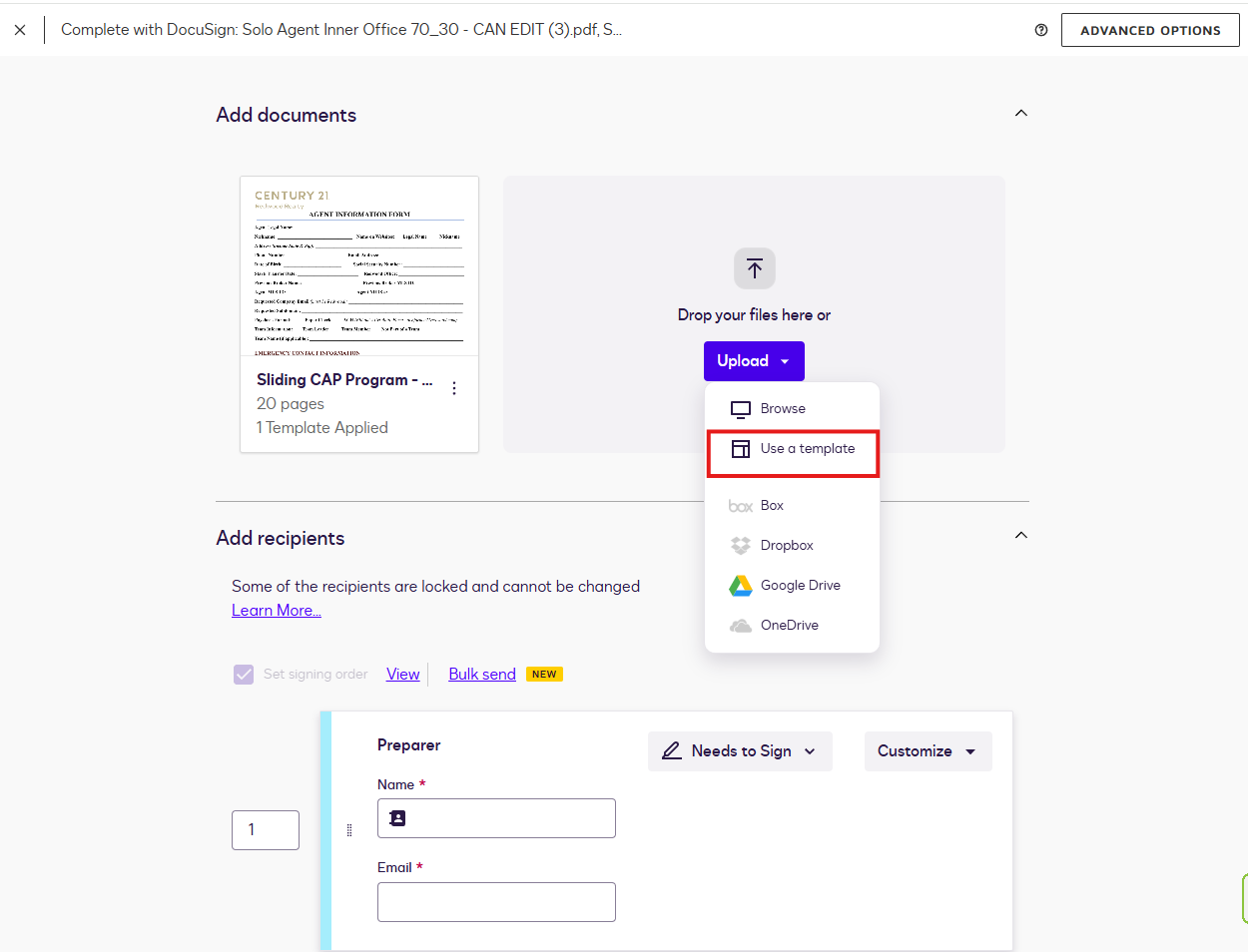Toggle the Set signing order checkbox
Image resolution: width=1248 pixels, height=952 pixels.
[x=244, y=675]
